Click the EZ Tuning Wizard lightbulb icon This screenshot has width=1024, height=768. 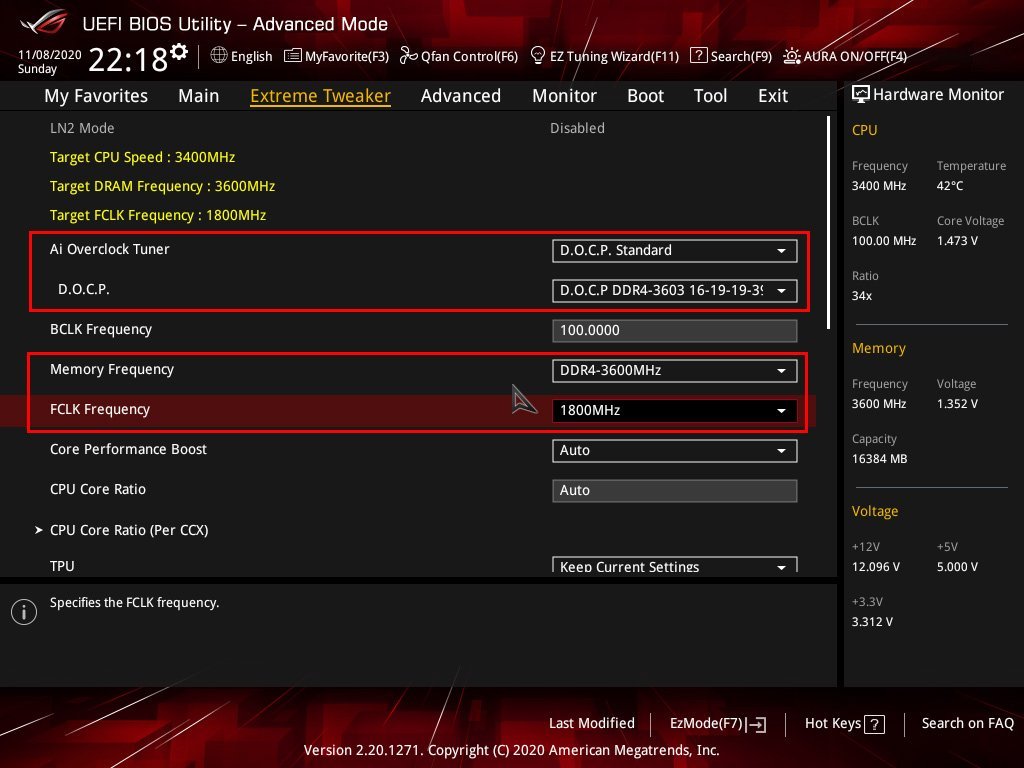coord(537,56)
